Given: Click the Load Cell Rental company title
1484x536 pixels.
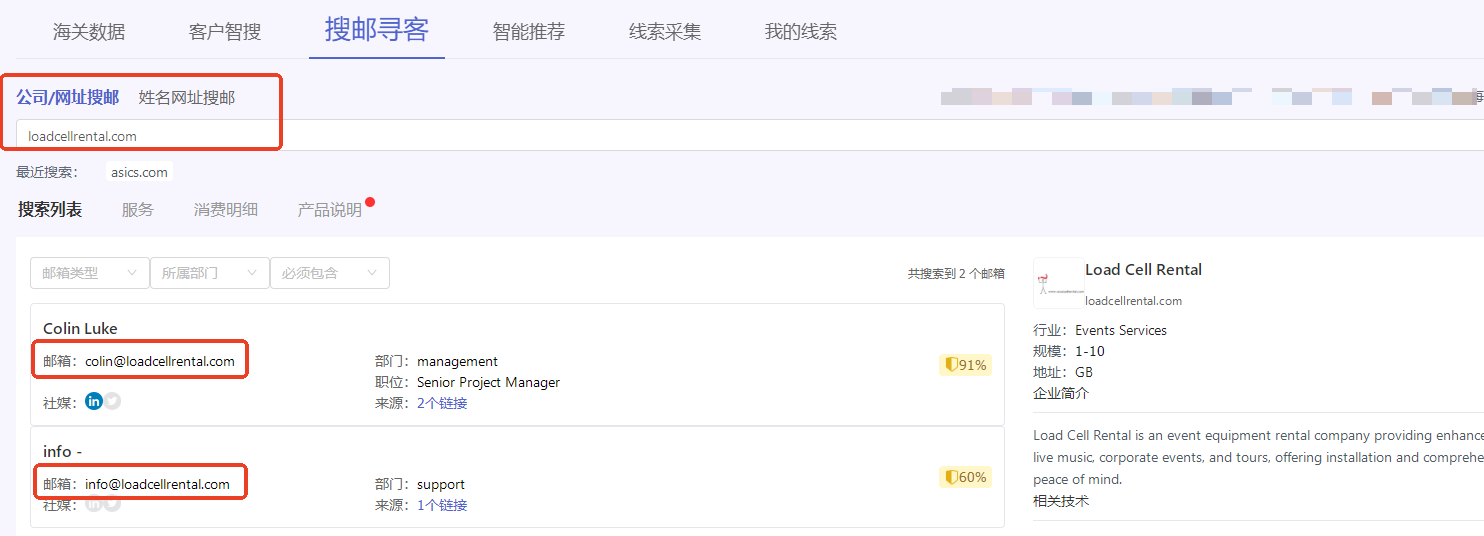Looking at the screenshot, I should (x=1143, y=269).
